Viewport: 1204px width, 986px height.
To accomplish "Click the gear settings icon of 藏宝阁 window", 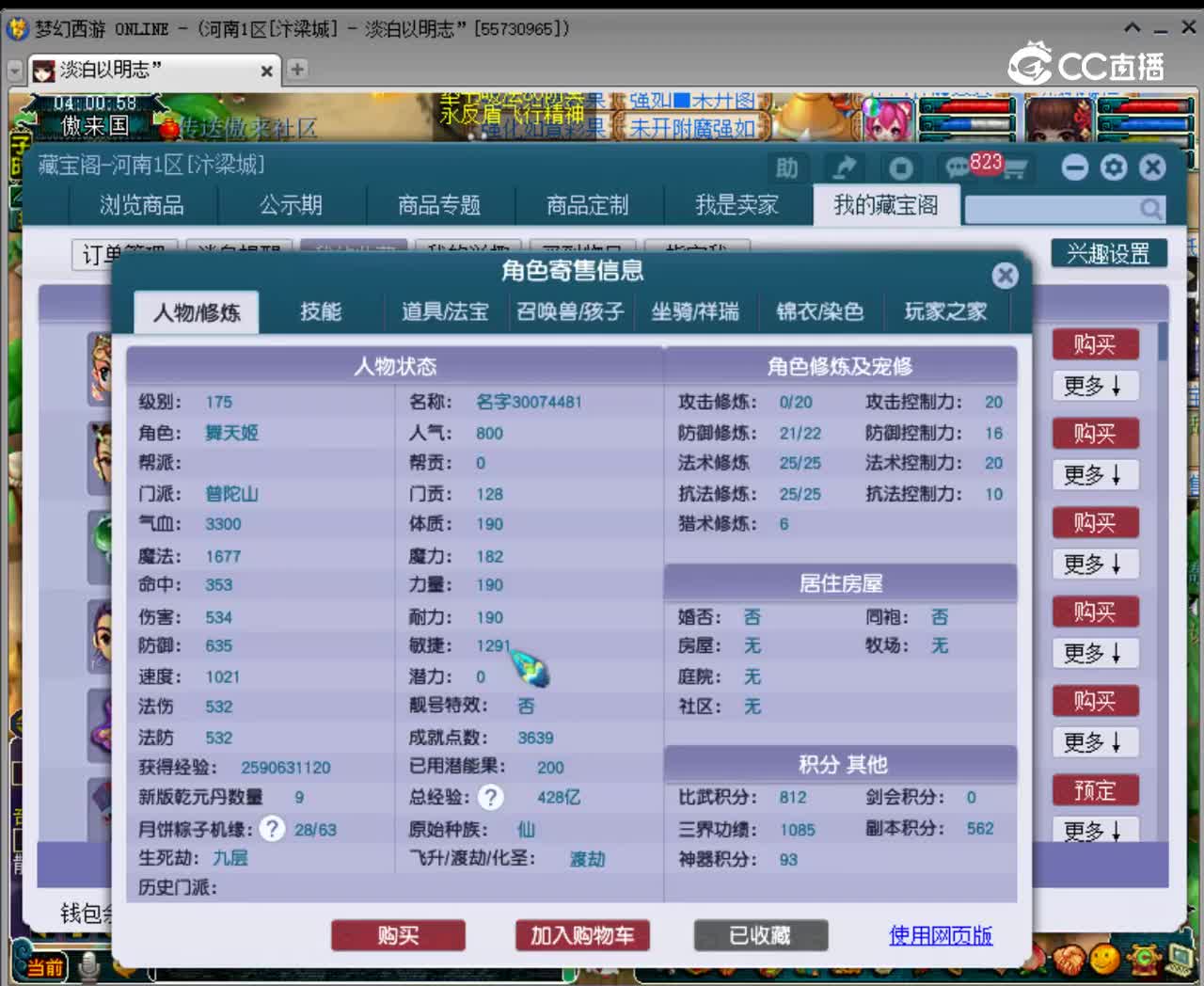I will pyautogui.click(x=1114, y=167).
